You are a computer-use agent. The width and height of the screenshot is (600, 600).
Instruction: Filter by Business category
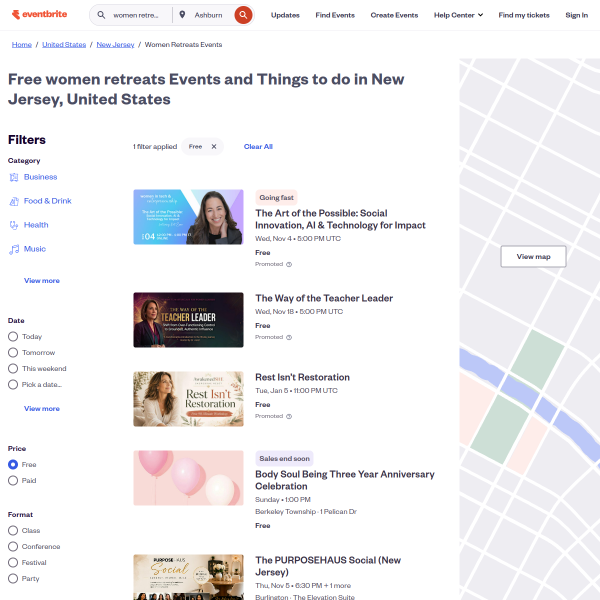point(40,177)
